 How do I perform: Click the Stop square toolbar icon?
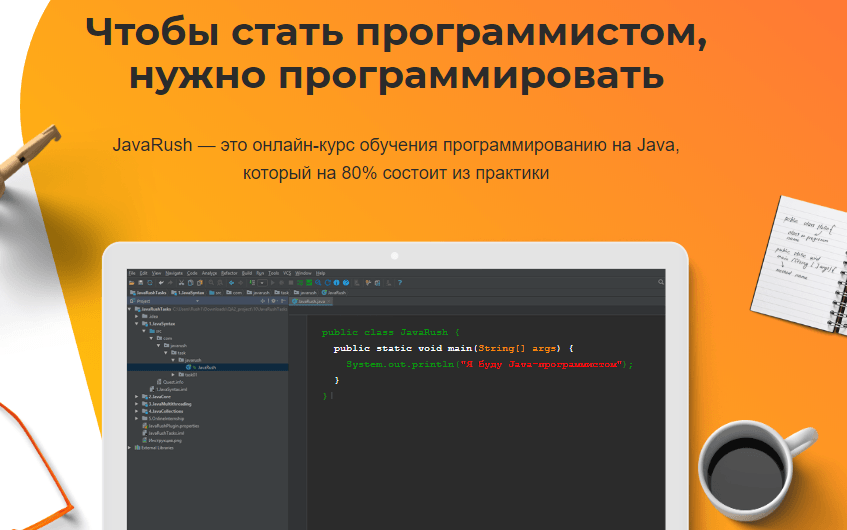[x=291, y=283]
